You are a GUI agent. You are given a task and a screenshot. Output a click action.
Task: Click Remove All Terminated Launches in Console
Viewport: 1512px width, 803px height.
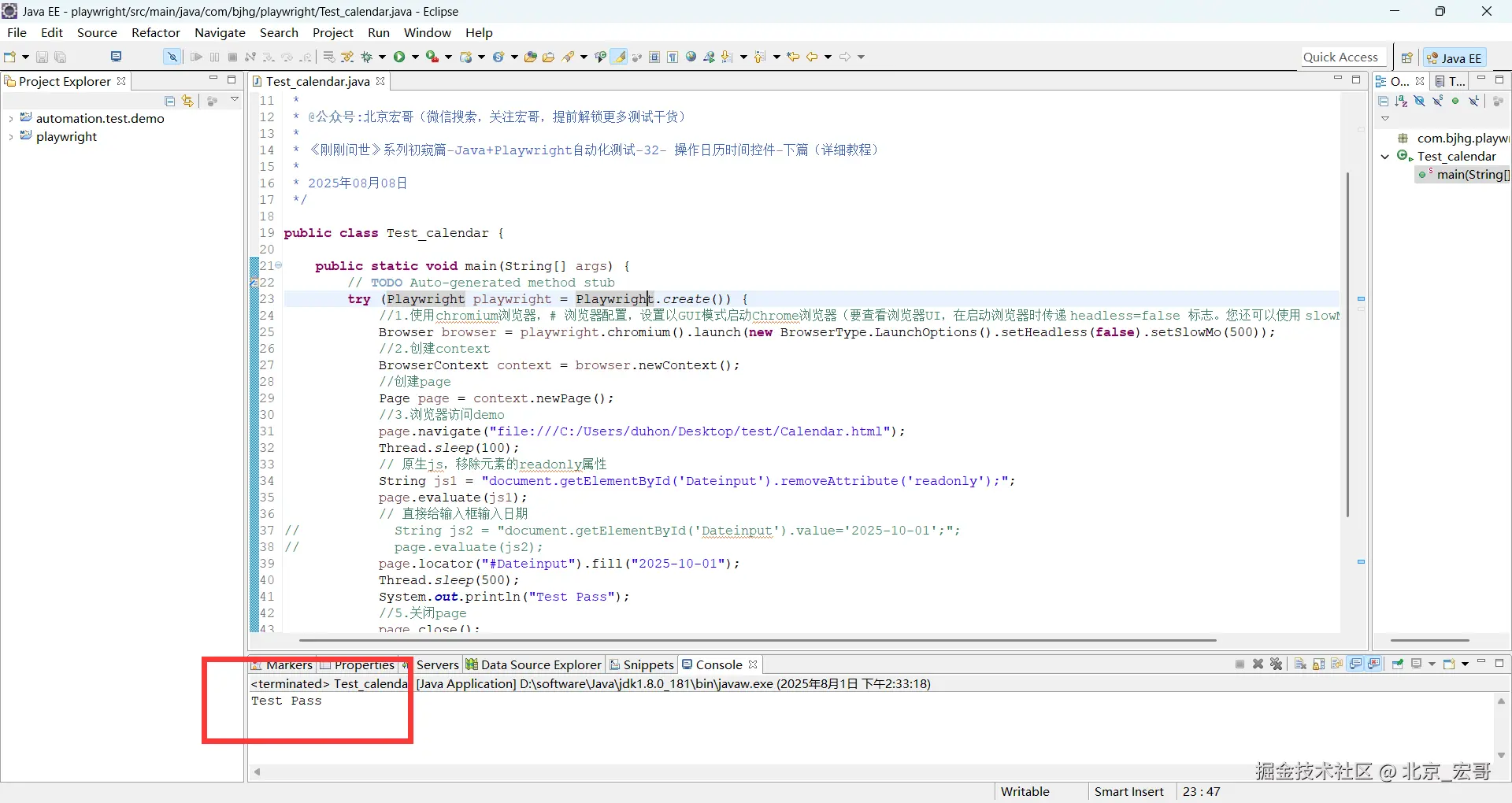(1277, 664)
